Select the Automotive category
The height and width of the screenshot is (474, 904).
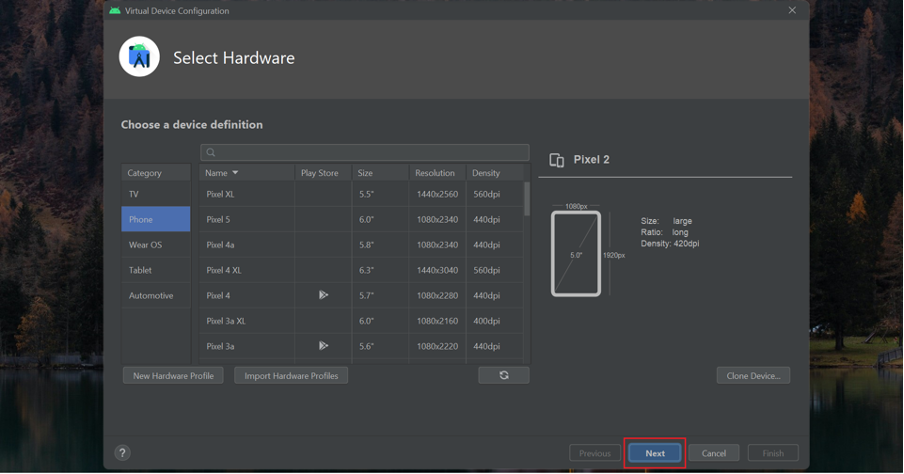tap(156, 295)
